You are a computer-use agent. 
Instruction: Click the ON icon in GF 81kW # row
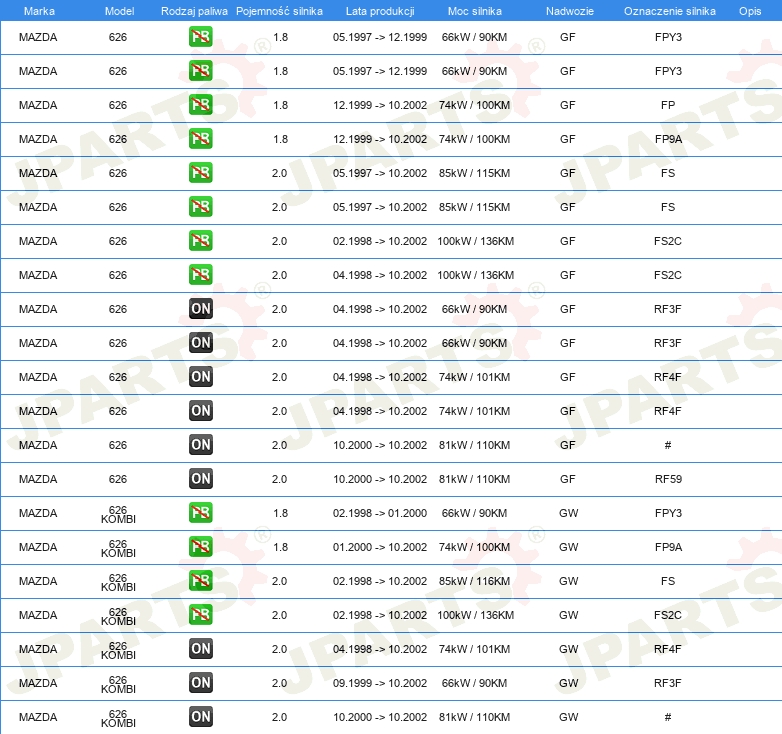pyautogui.click(x=201, y=445)
